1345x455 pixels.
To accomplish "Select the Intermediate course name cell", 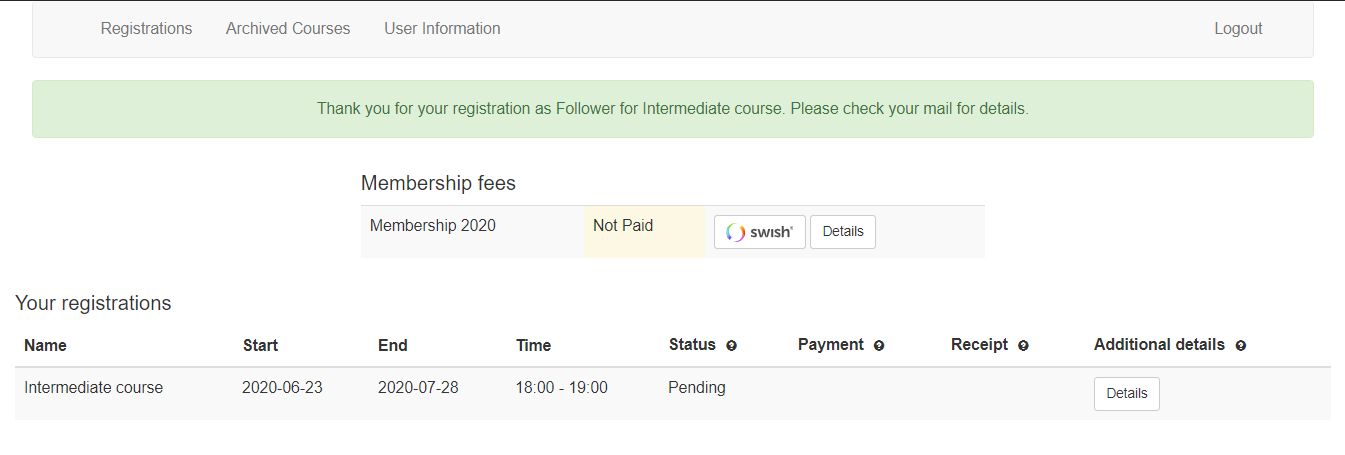I will [x=93, y=388].
